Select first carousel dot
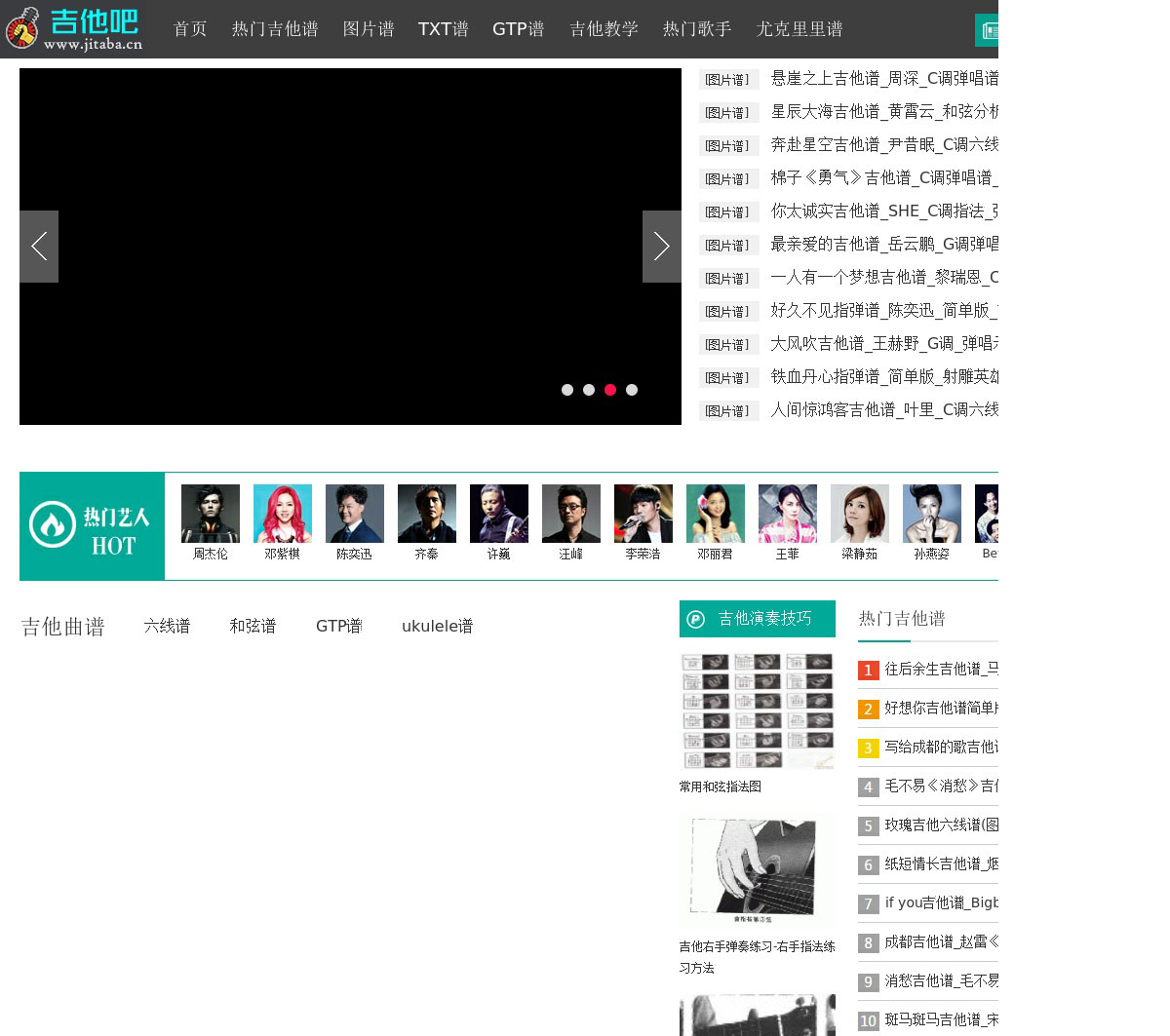1170x1036 pixels. 567,390
